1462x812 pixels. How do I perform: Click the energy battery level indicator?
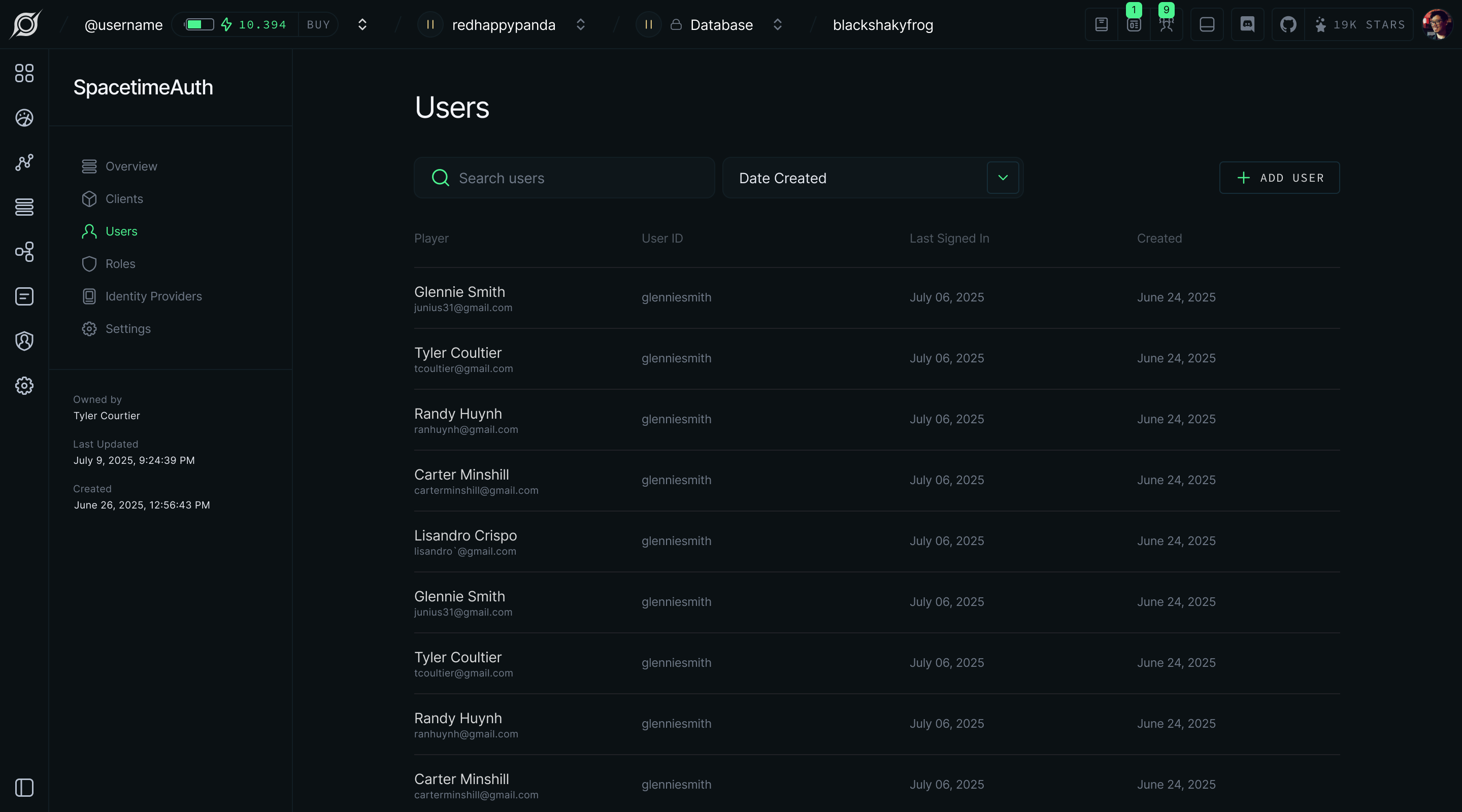click(x=199, y=24)
